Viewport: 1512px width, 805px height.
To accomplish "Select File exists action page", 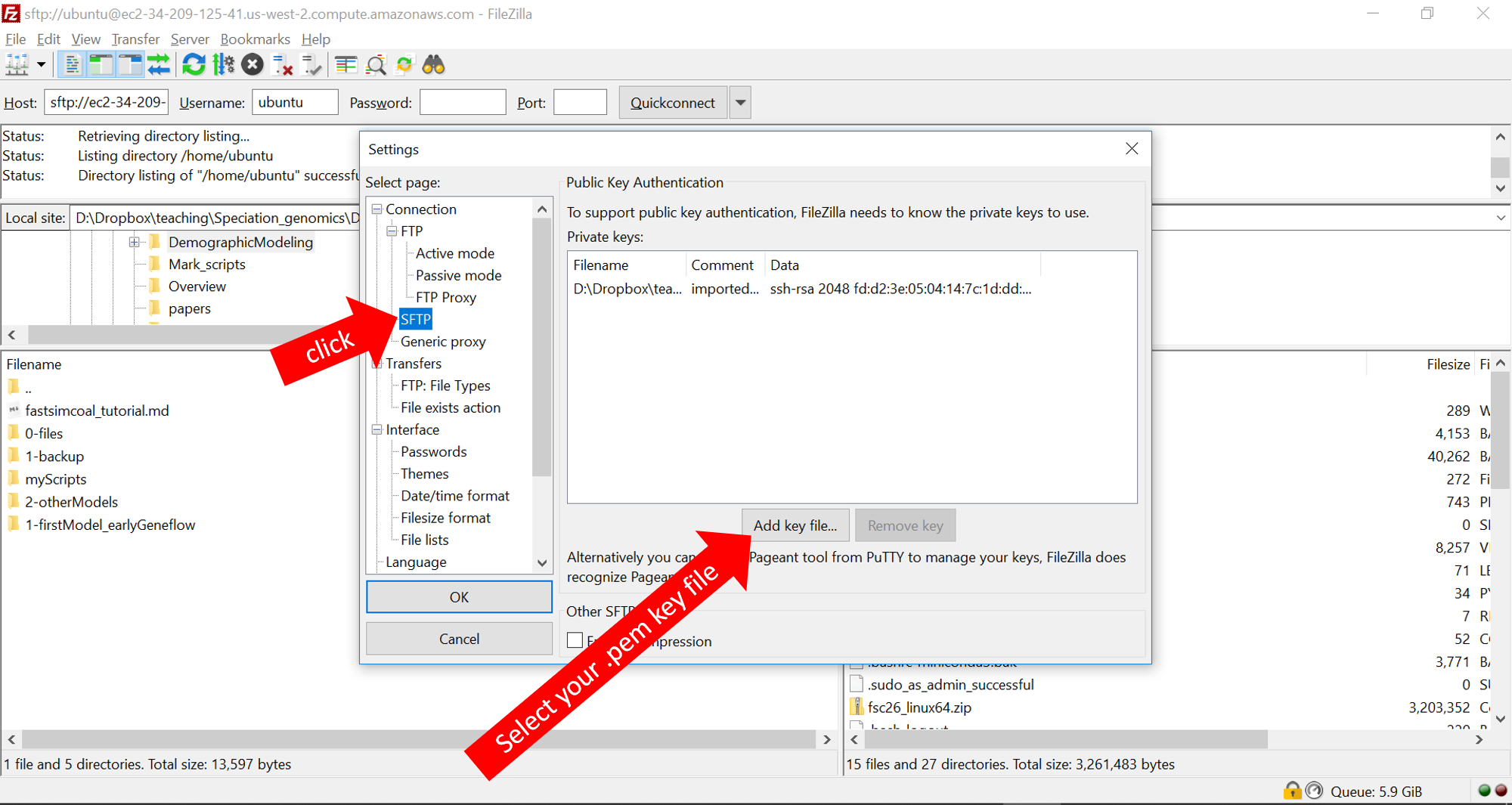I will pos(451,407).
